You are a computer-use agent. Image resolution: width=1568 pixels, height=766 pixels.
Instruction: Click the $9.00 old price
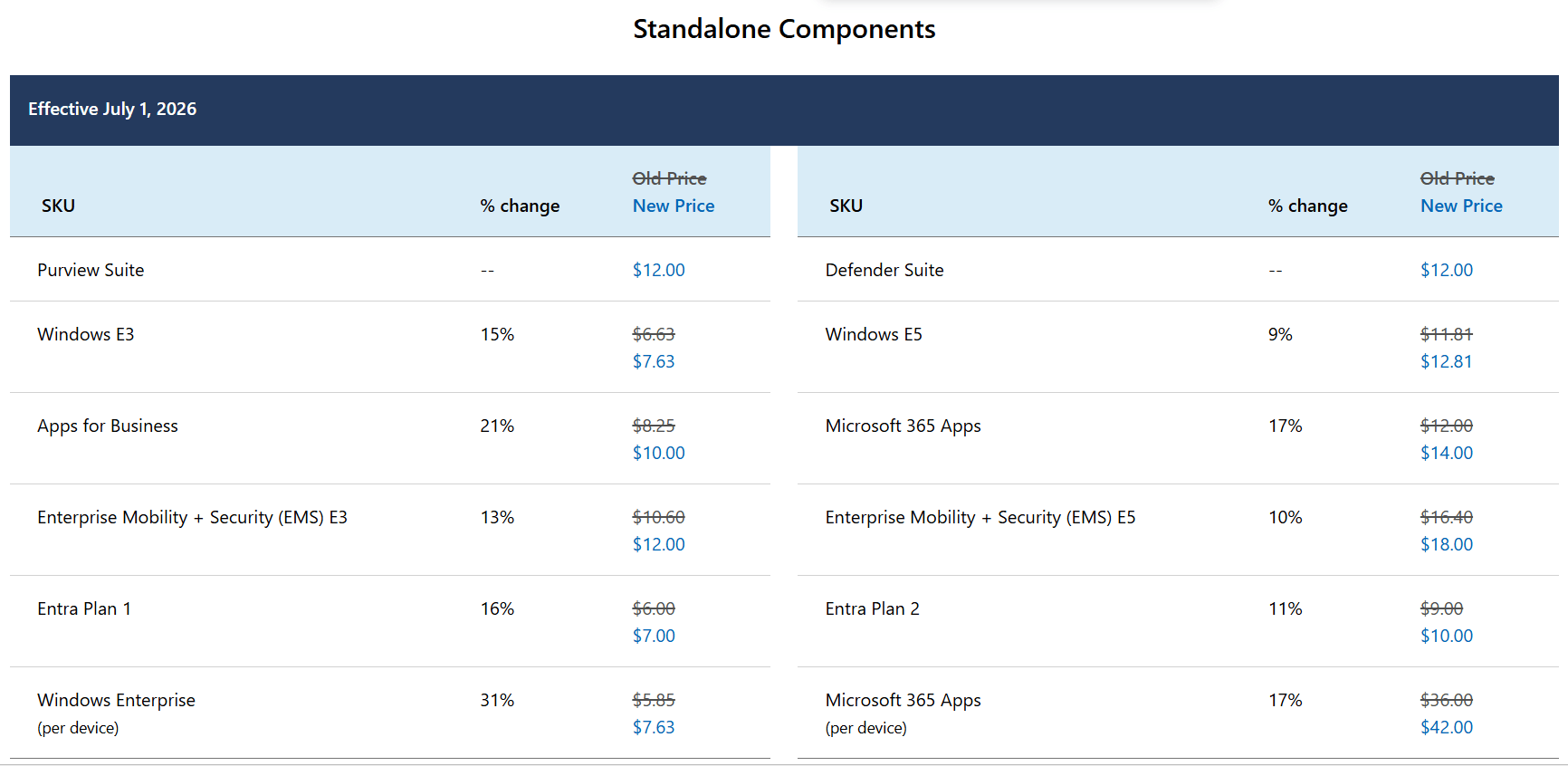(x=1442, y=608)
